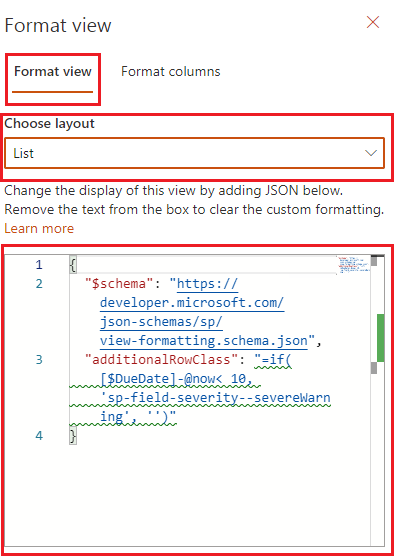
Task: Click line number 4 in the gutter
Action: click(x=39, y=436)
